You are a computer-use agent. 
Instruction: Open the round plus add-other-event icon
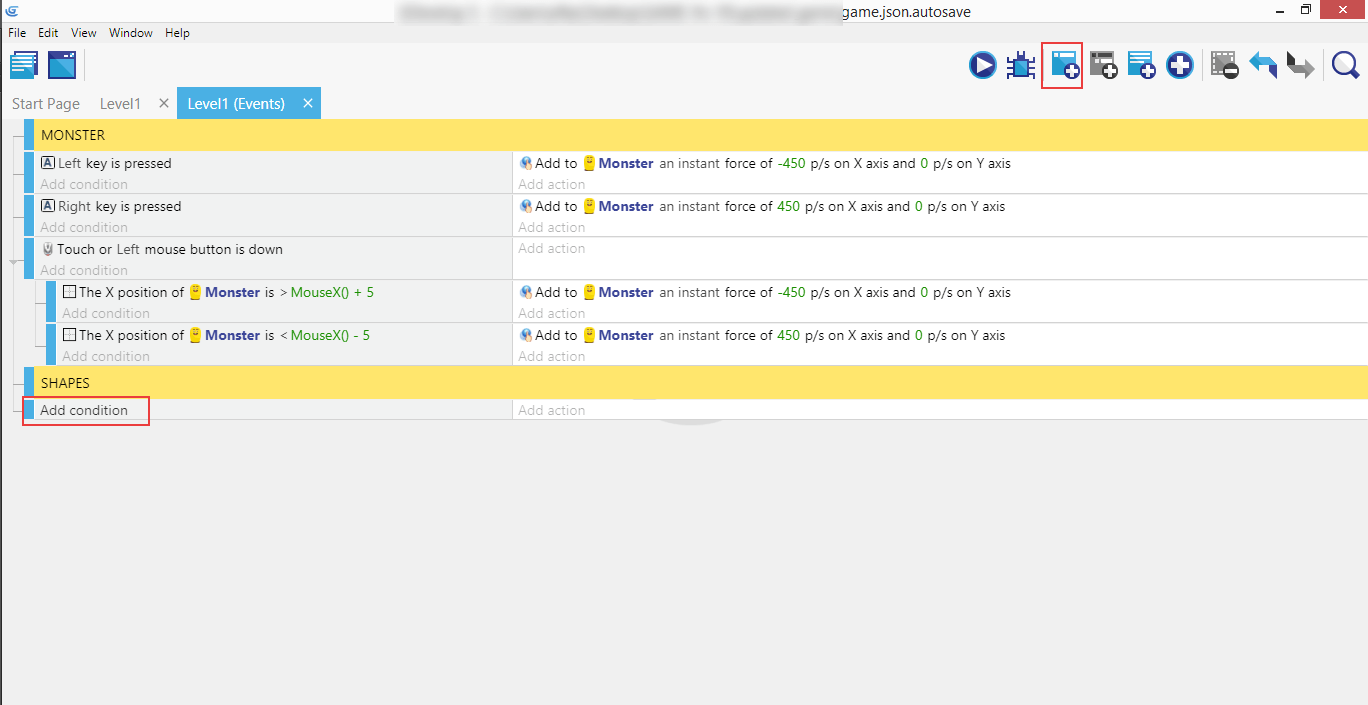(x=1180, y=66)
